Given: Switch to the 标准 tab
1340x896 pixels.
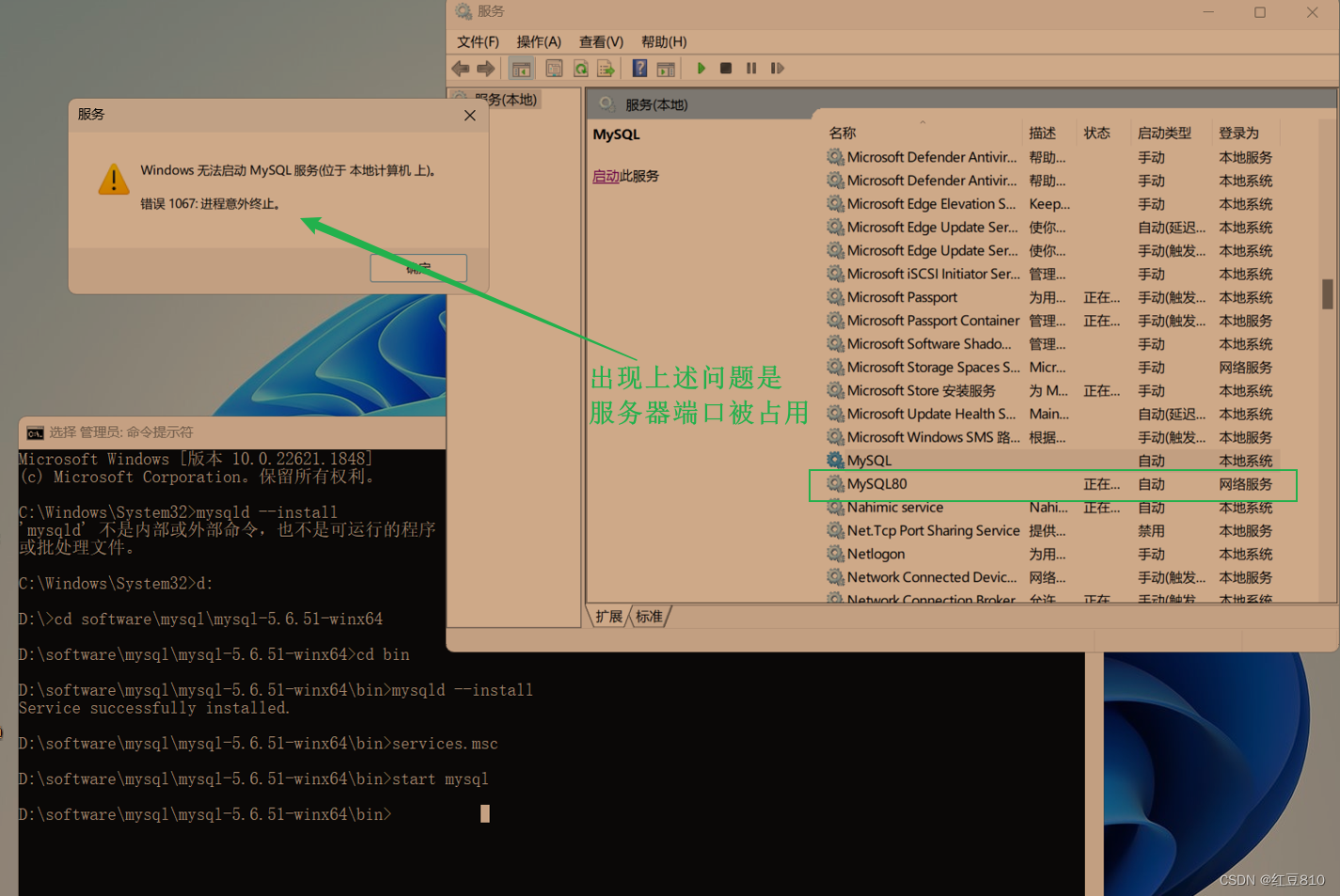Looking at the screenshot, I should 649,617.
